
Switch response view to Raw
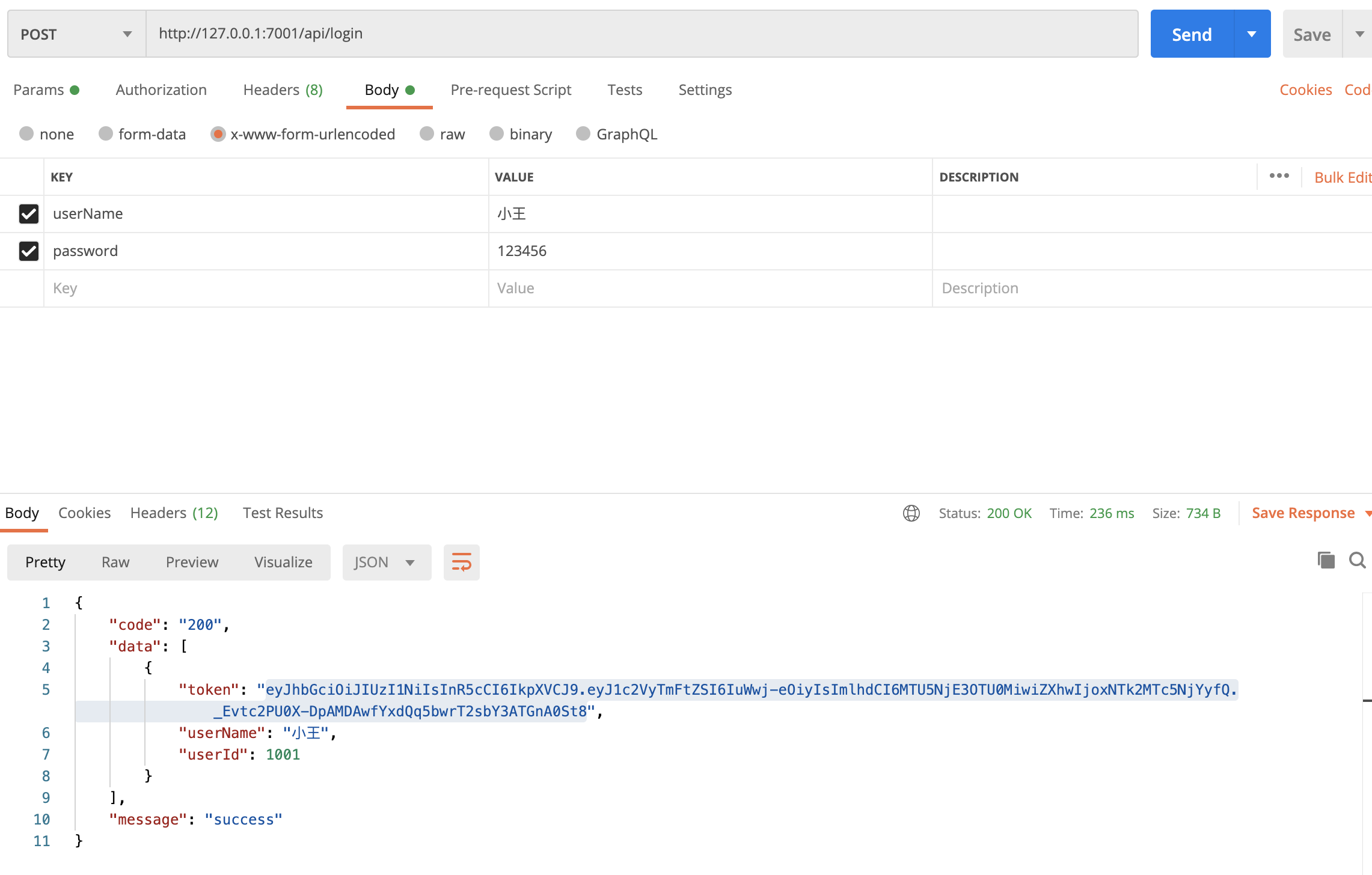pyautogui.click(x=115, y=562)
